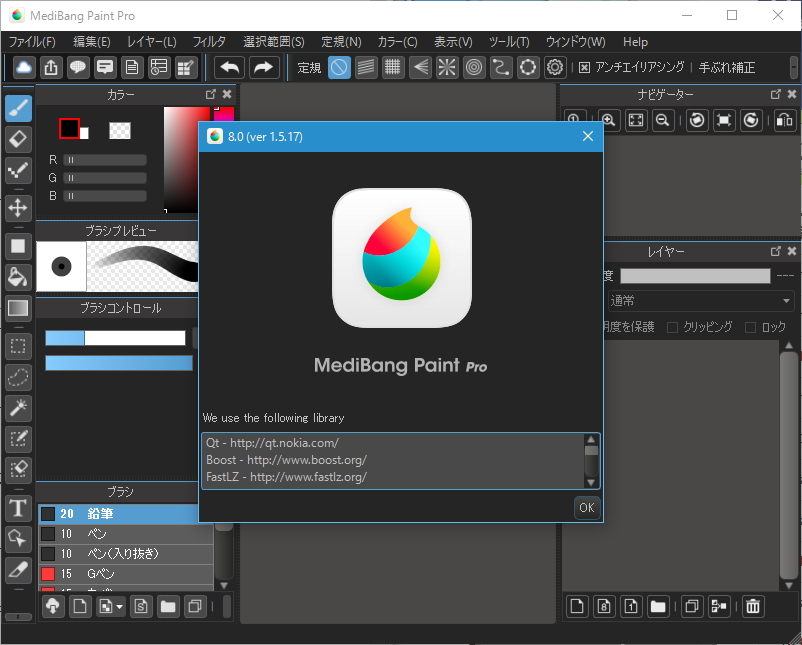The height and width of the screenshot is (645, 802).
Task: Open the ファイル menu
Action: (x=31, y=42)
